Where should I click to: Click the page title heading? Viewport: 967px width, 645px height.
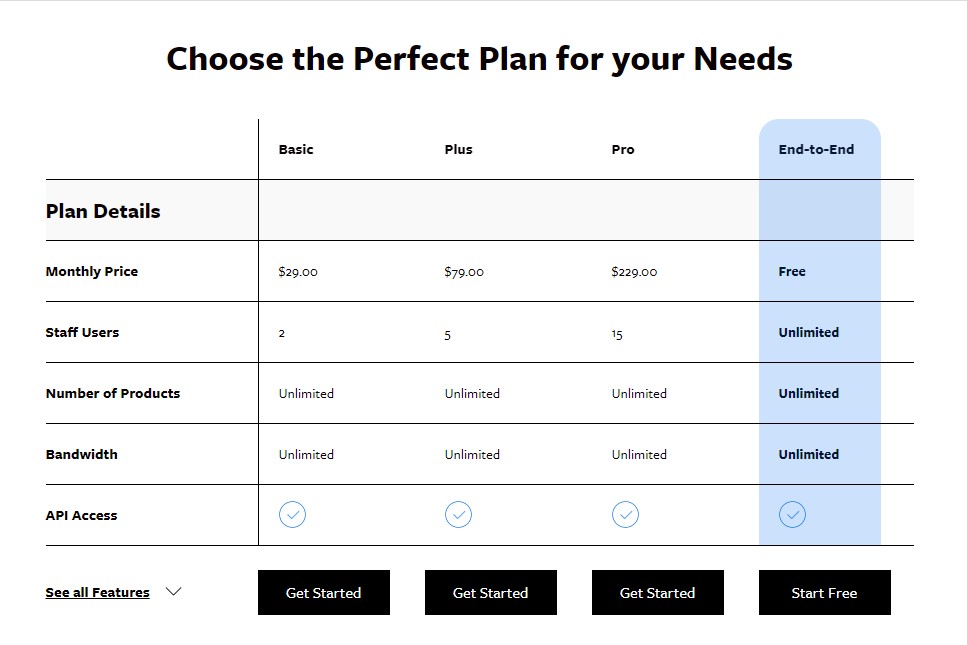click(479, 59)
